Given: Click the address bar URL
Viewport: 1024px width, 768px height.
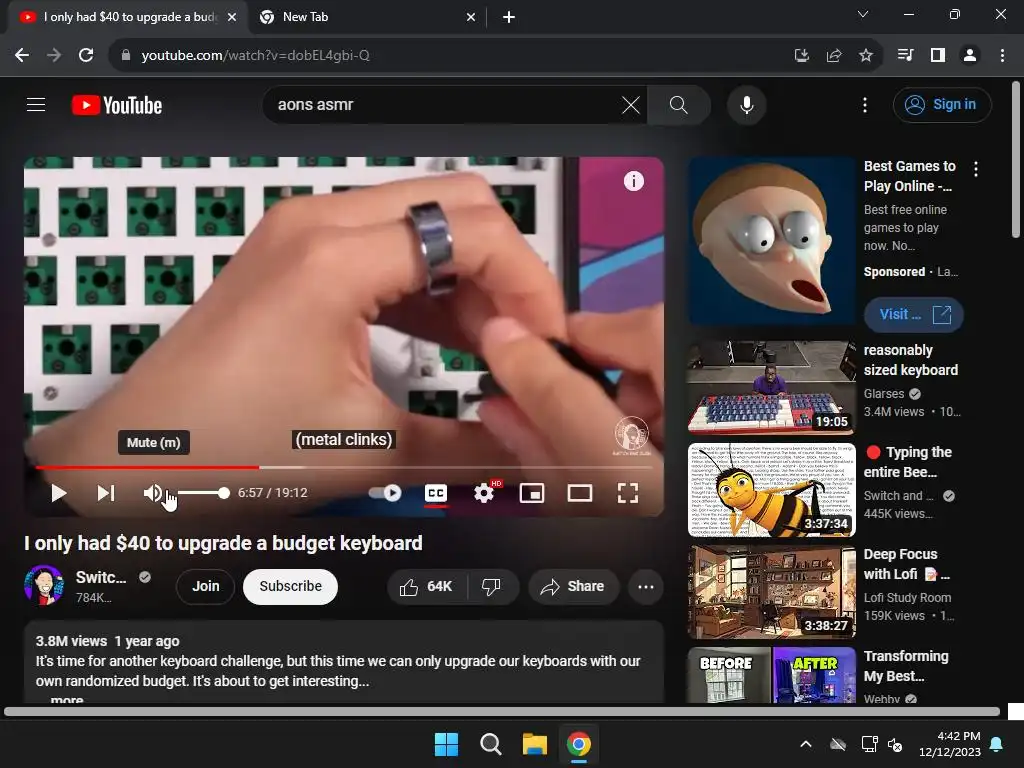Looking at the screenshot, I should point(255,56).
